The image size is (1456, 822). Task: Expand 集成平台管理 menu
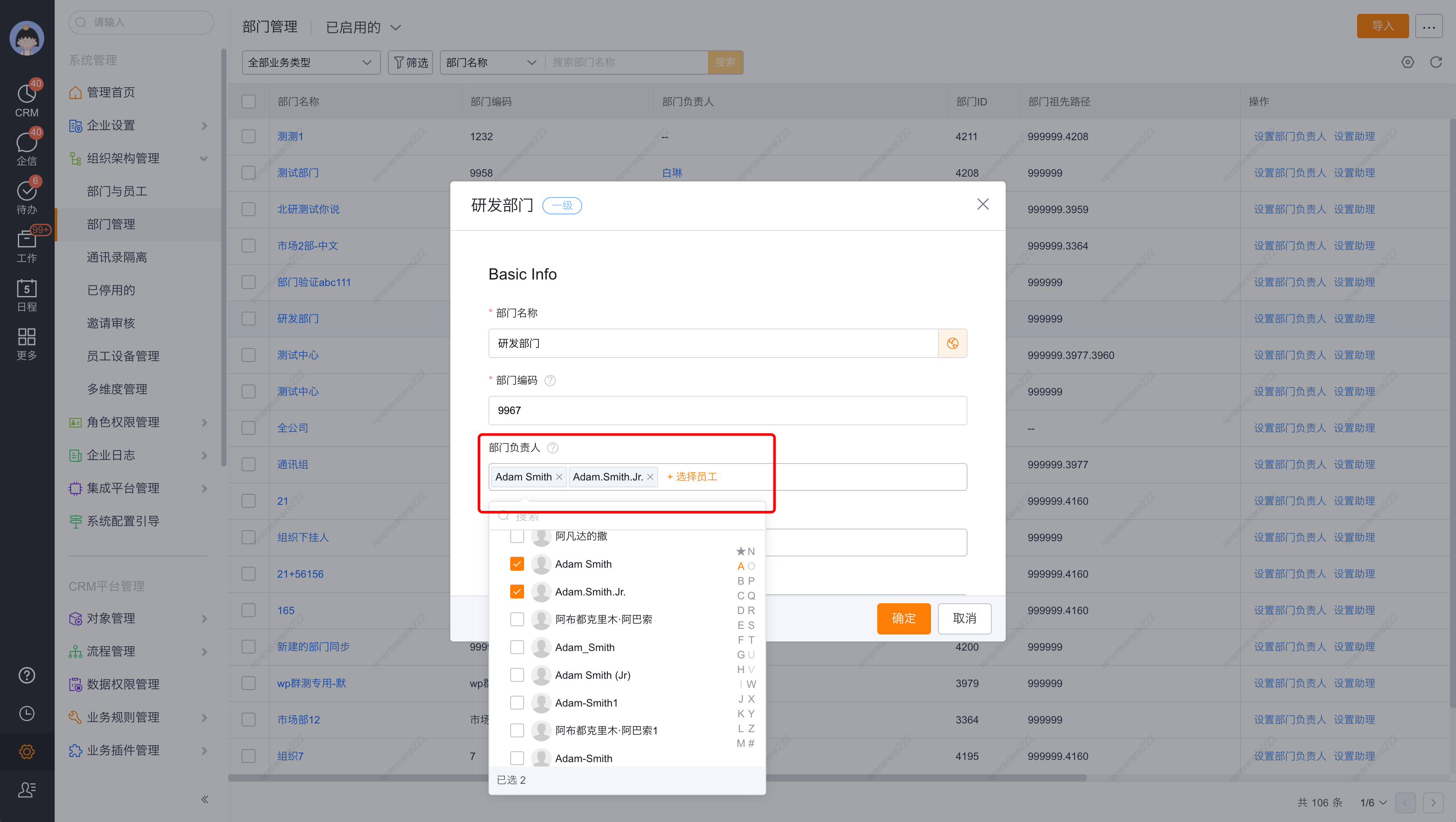(x=138, y=488)
